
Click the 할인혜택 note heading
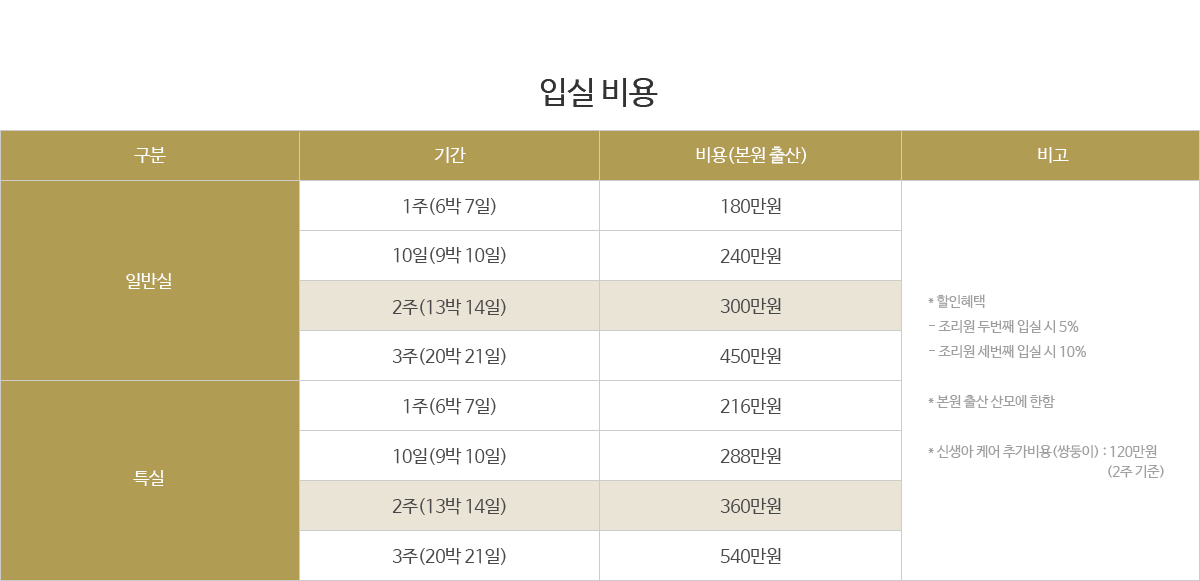click(x=957, y=301)
